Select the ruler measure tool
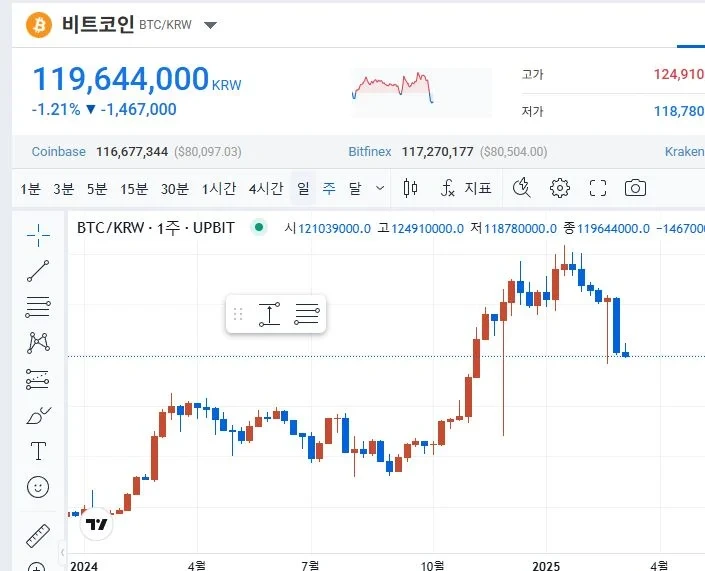The image size is (705, 571). click(38, 535)
